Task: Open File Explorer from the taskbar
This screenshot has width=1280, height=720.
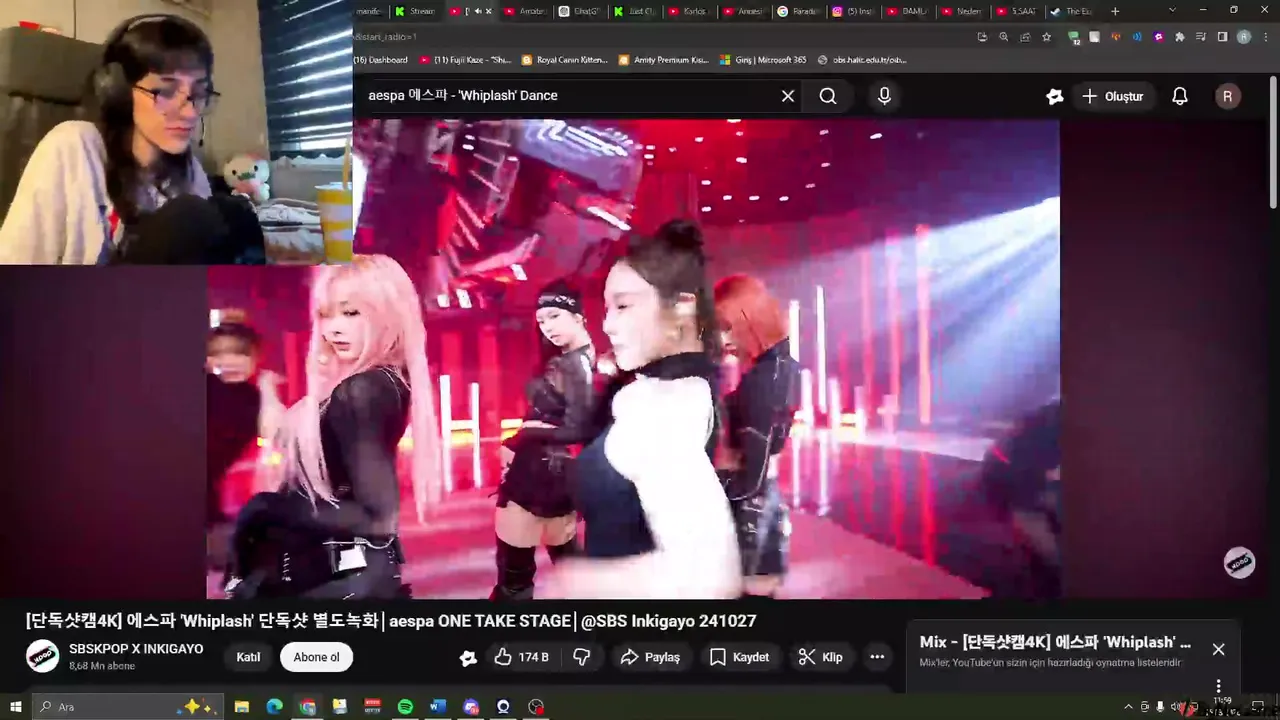Action: 241,707
